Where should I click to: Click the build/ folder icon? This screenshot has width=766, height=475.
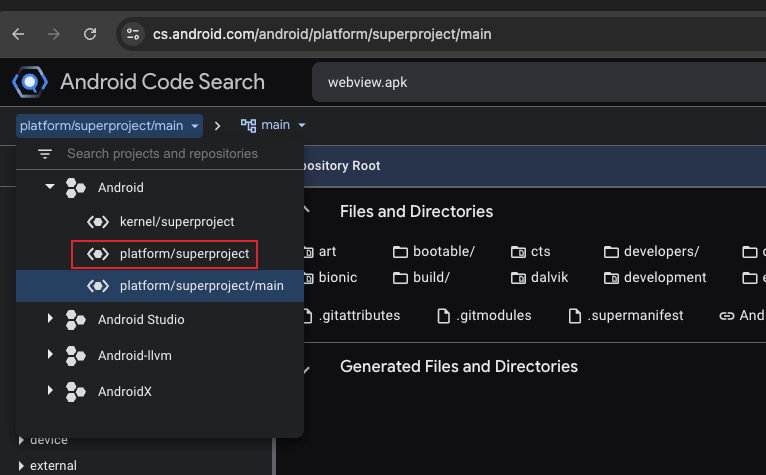pos(400,278)
